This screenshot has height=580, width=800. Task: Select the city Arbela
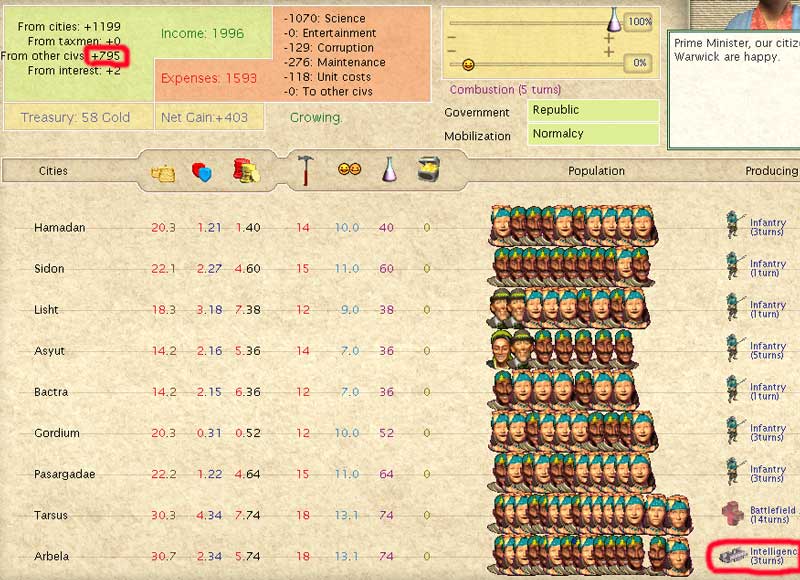pos(51,556)
